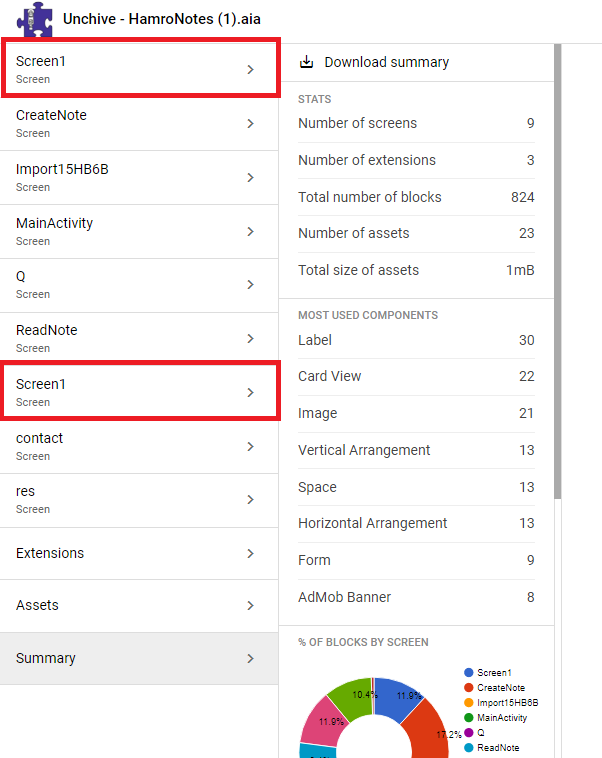This screenshot has height=758, width=602.
Task: Click the Number of extensions stat row
Action: pos(416,160)
